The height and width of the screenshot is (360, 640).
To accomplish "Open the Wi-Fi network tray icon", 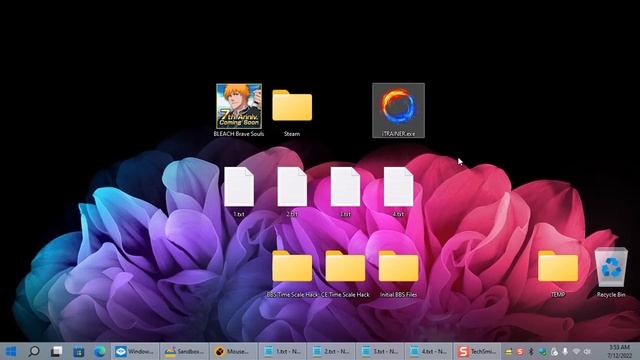I will [x=576, y=351].
